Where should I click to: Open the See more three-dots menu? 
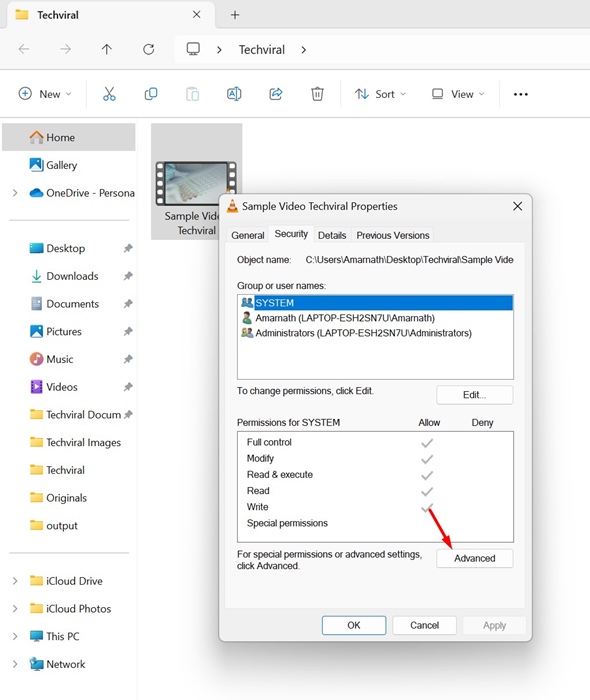(x=520, y=94)
